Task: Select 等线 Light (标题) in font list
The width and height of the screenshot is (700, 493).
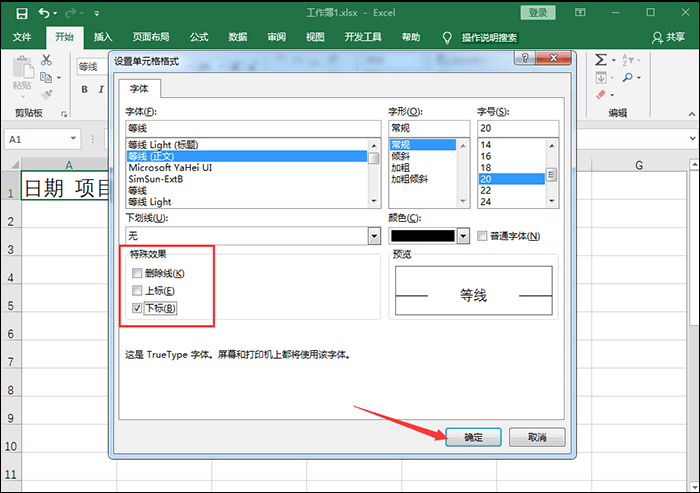Action: [246, 145]
